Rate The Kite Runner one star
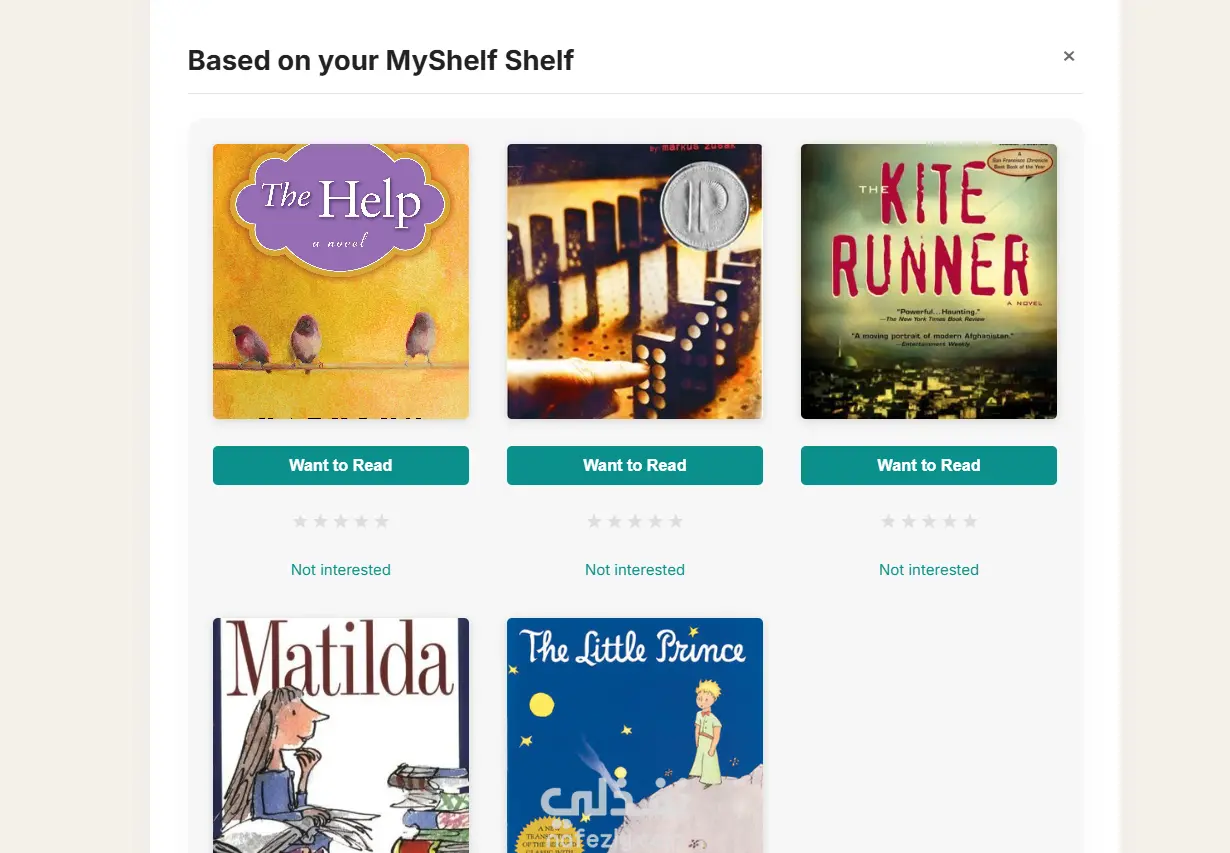The width and height of the screenshot is (1230, 853). tap(888, 521)
